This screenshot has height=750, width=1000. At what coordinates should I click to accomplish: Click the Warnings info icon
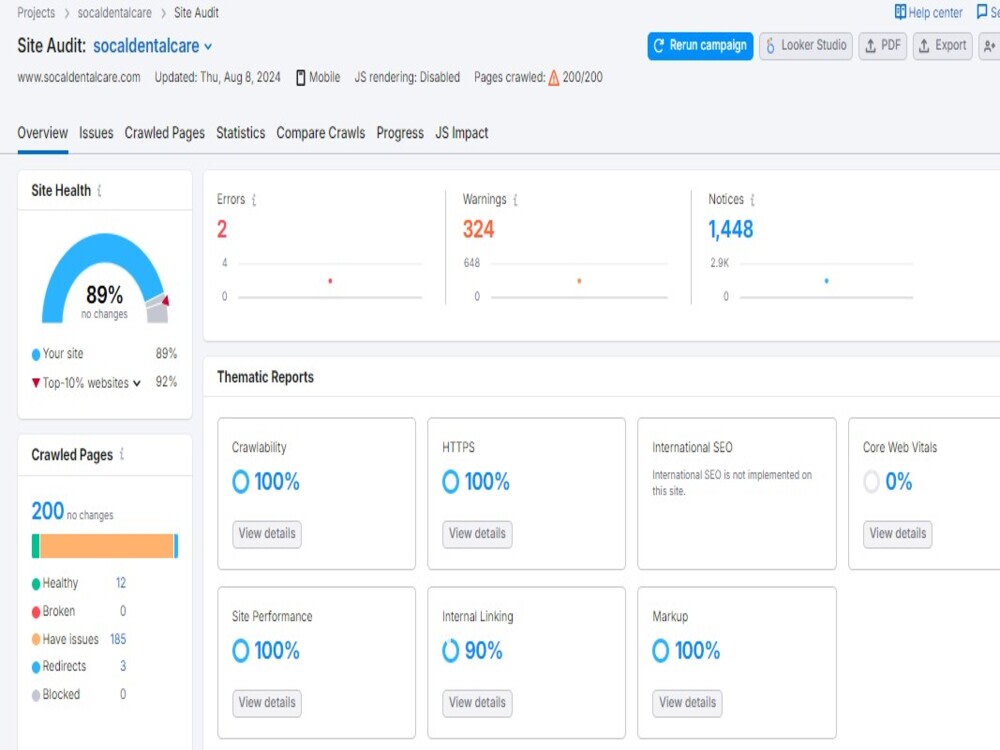[515, 200]
